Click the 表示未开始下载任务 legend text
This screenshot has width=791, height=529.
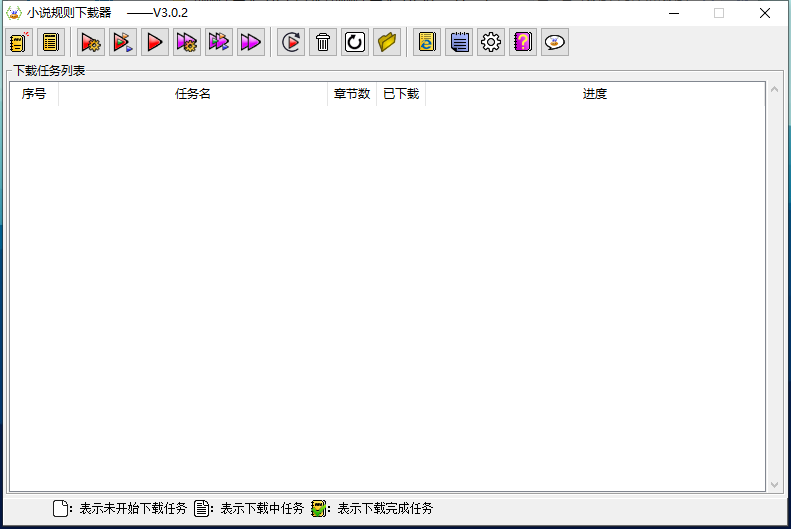(x=133, y=508)
